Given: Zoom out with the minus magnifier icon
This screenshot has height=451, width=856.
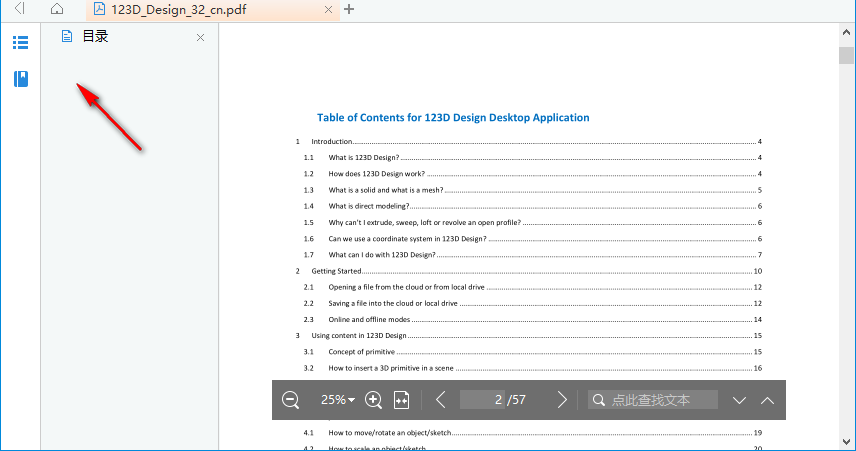Looking at the screenshot, I should 290,400.
